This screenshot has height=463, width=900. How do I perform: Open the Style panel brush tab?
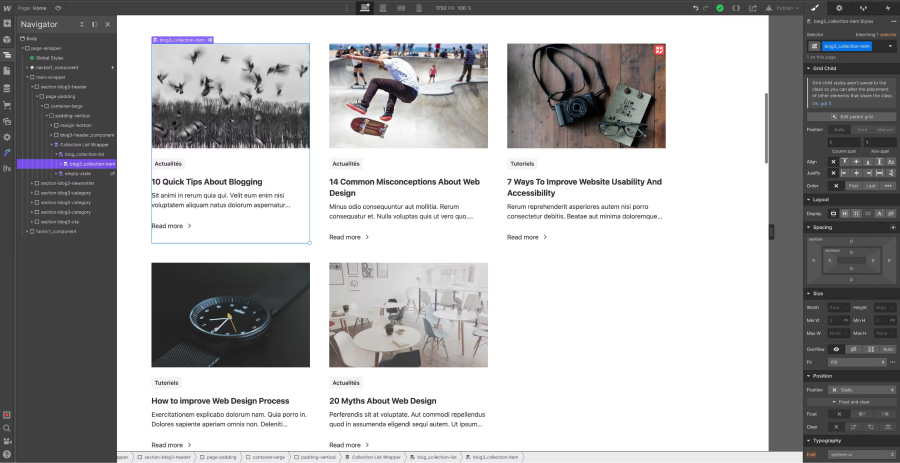pyautogui.click(x=814, y=8)
